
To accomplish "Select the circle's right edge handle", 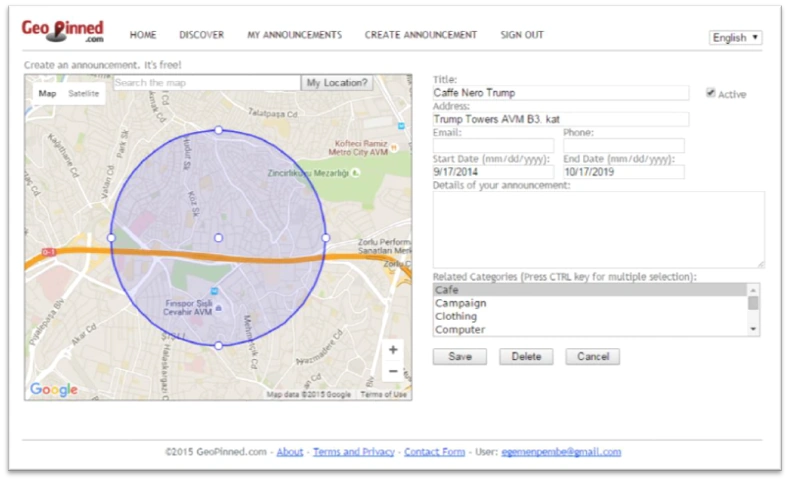I will point(326,237).
